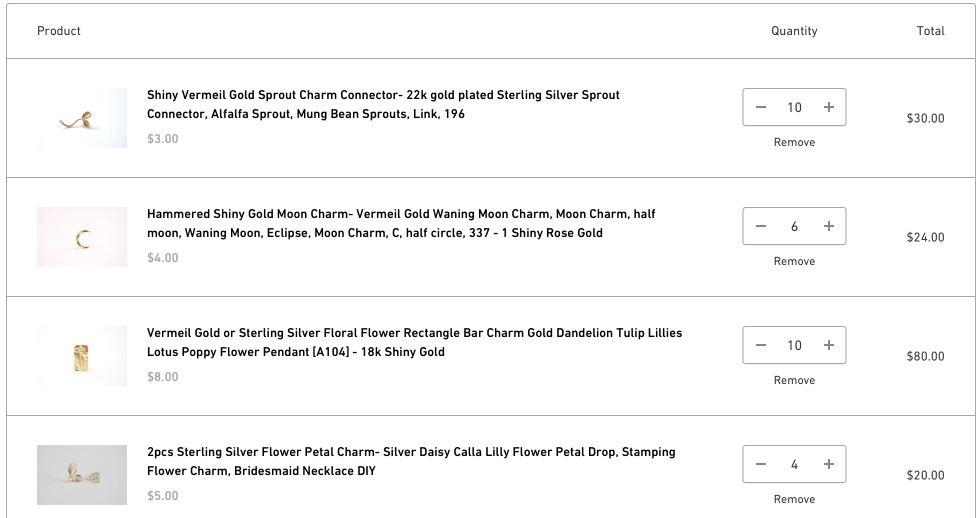Increase Floral Rectangle Bar Charm quantity

(x=828, y=345)
